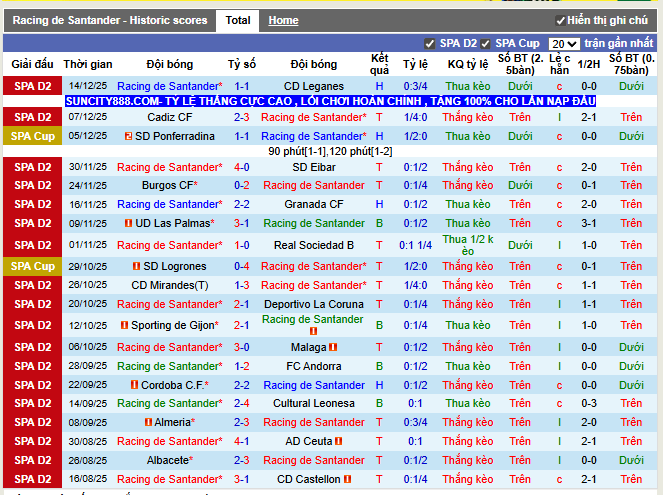Click SPA Cup league label on 29/10/25 row
The image size is (663, 495).
[x=33, y=266]
